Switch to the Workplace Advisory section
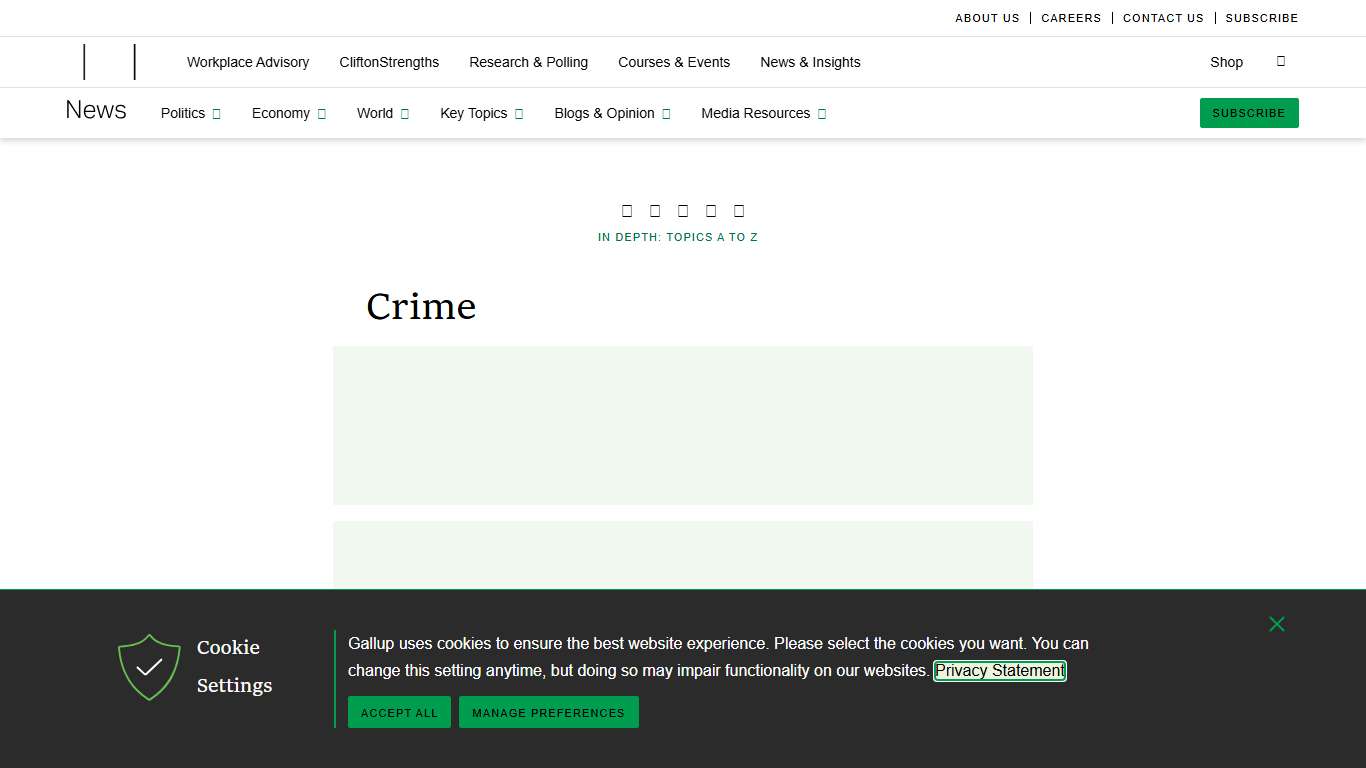Screen dimensions: 1366x768 pyautogui.click(x=247, y=62)
